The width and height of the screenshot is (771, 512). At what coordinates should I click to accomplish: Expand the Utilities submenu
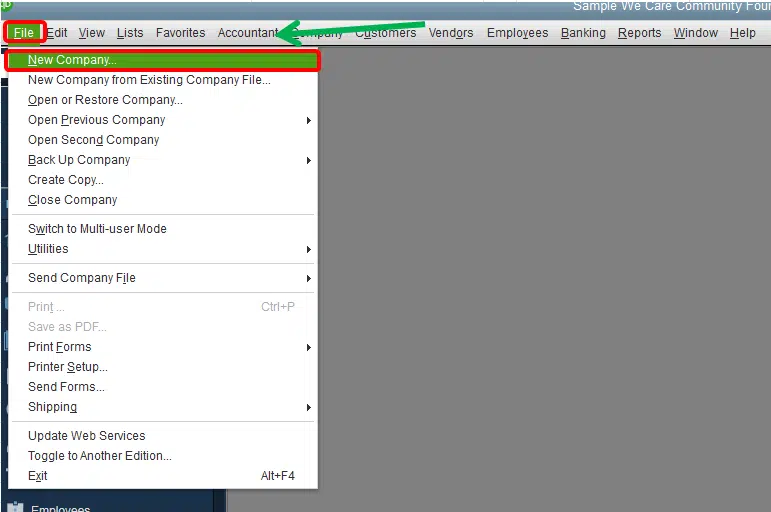point(163,249)
